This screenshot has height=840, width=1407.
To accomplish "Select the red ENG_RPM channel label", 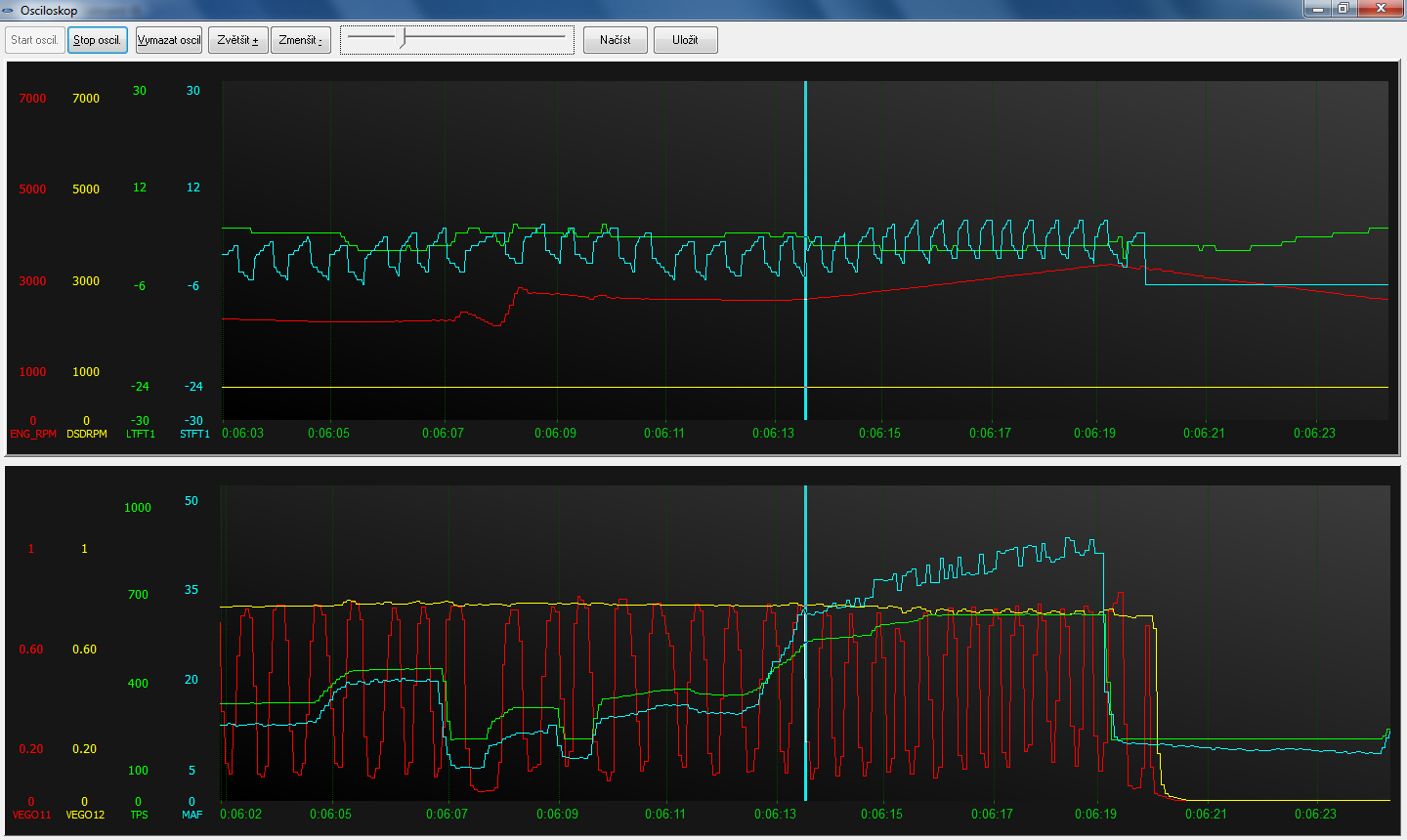I will [33, 434].
